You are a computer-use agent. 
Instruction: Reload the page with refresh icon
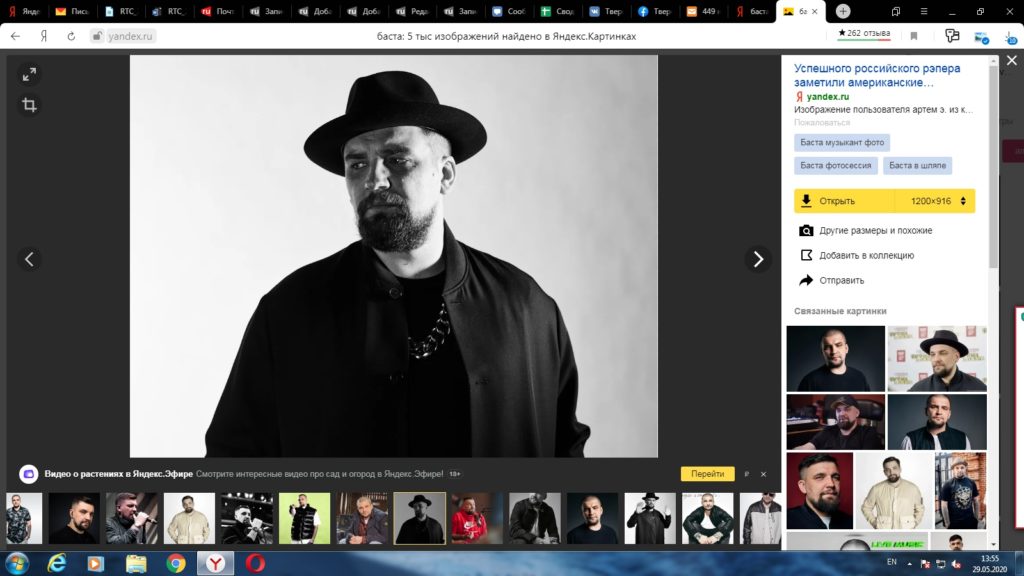pos(71,36)
